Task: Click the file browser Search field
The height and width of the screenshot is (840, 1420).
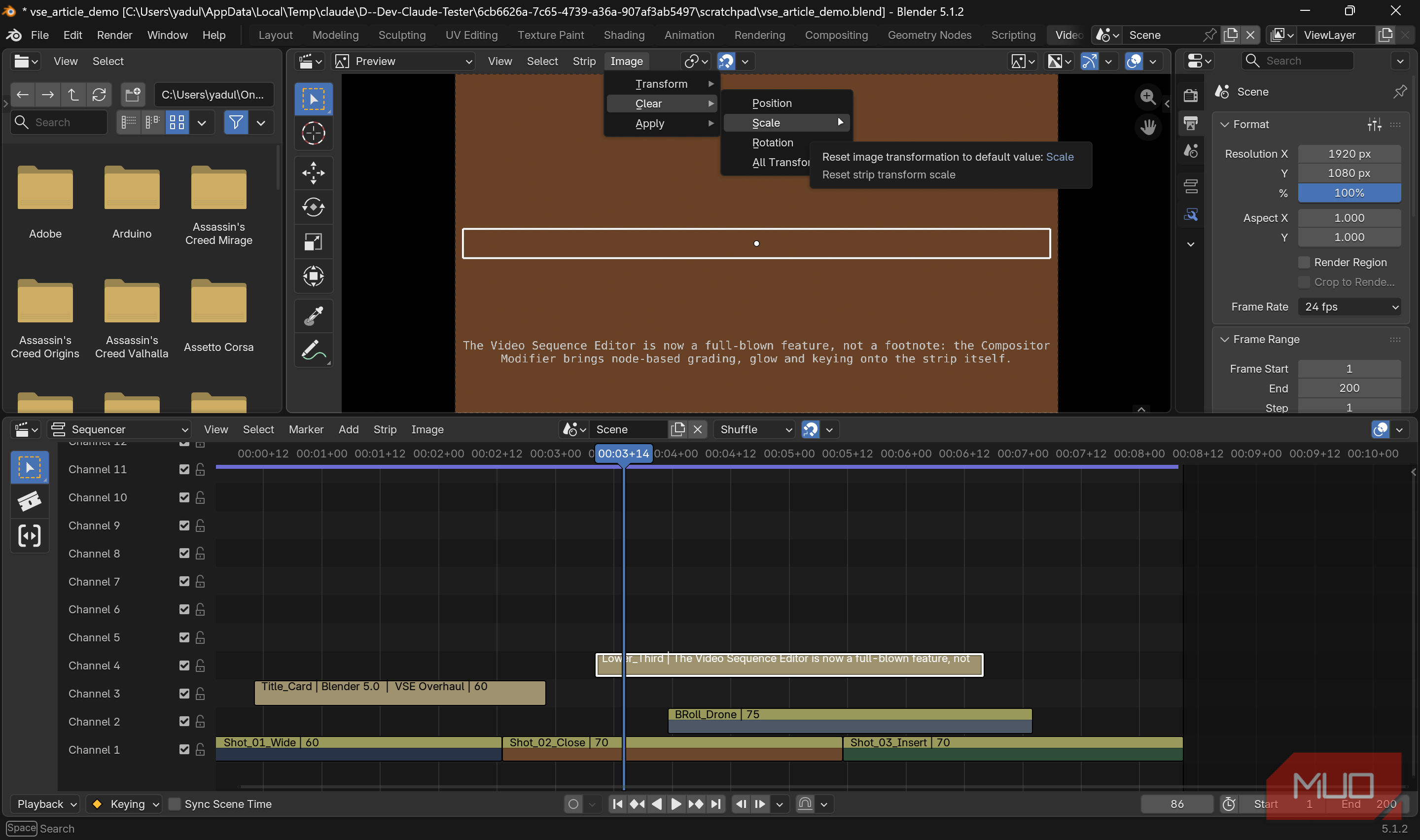Action: pyautogui.click(x=59, y=122)
